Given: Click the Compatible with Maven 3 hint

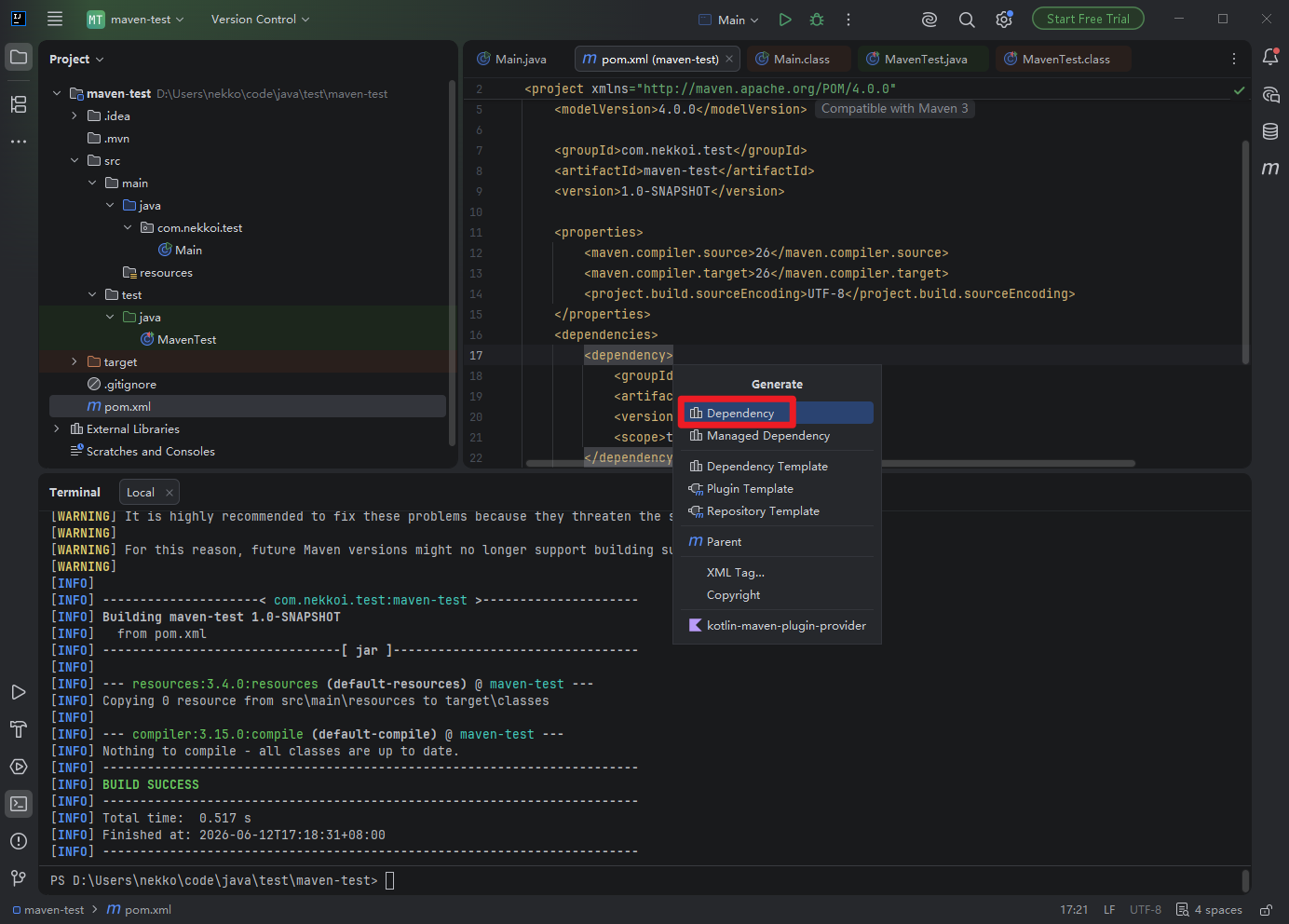Looking at the screenshot, I should [894, 109].
